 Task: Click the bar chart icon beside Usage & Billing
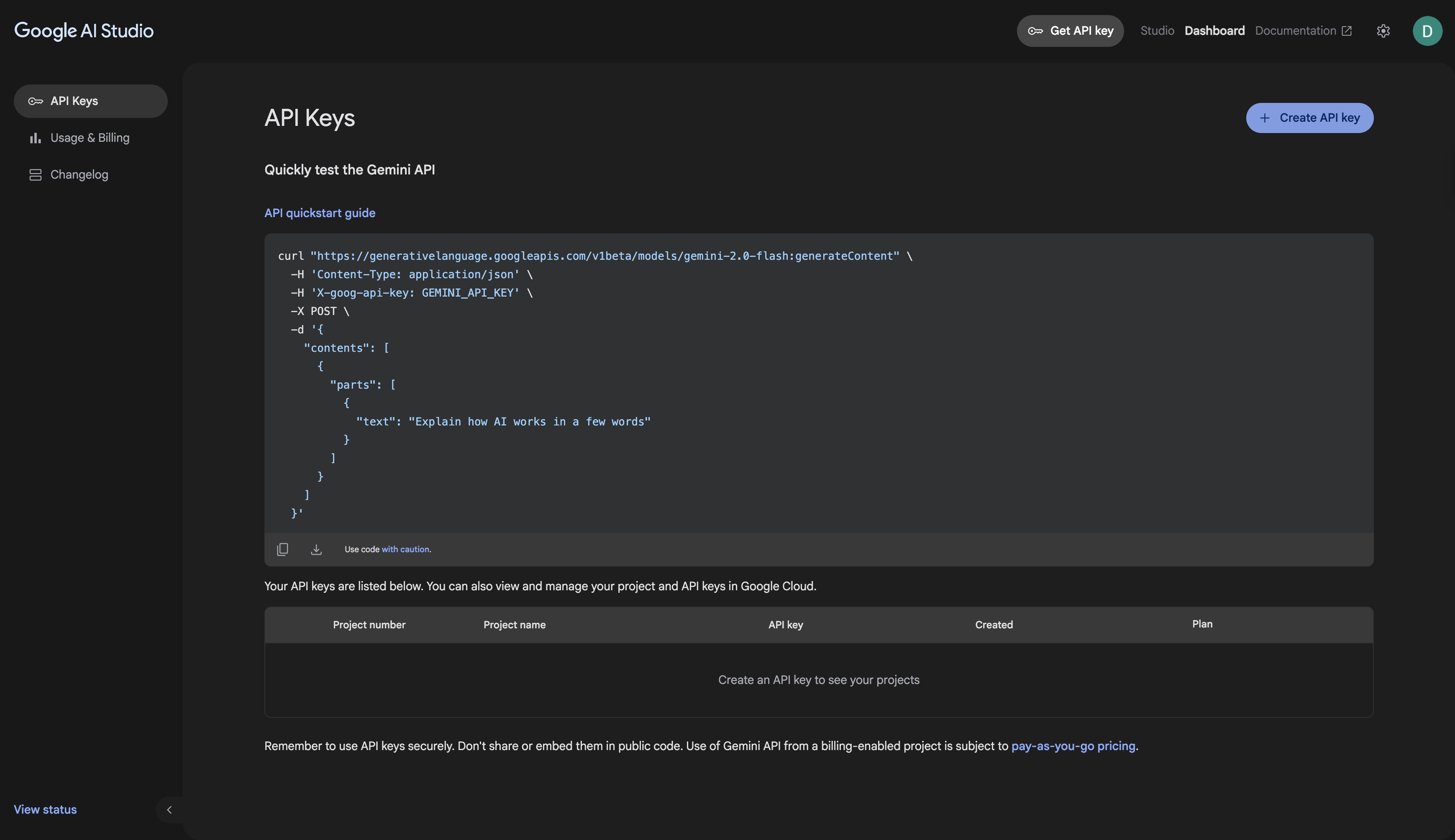coord(35,138)
